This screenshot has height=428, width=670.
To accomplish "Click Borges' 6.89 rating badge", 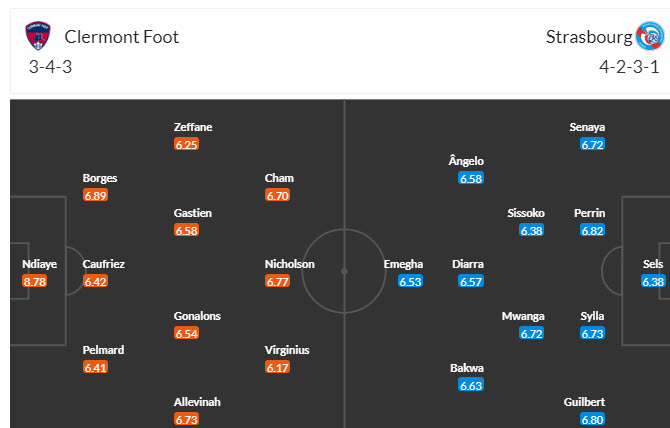I will click(x=95, y=195).
